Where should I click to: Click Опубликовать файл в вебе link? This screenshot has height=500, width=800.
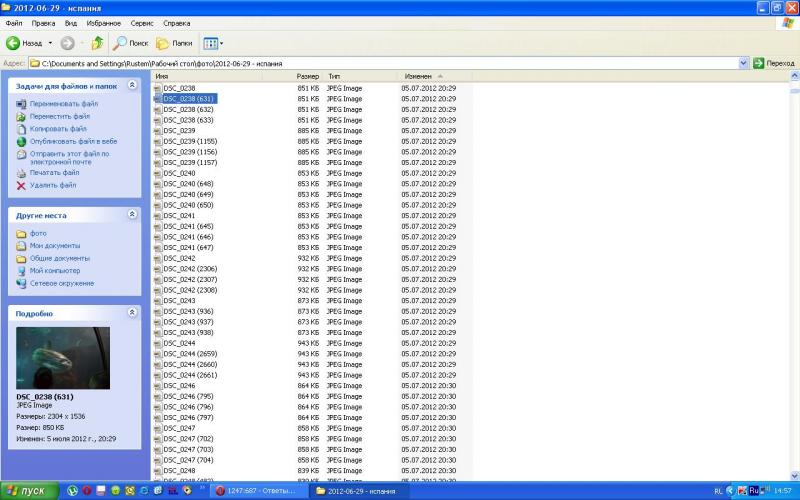(x=73, y=141)
